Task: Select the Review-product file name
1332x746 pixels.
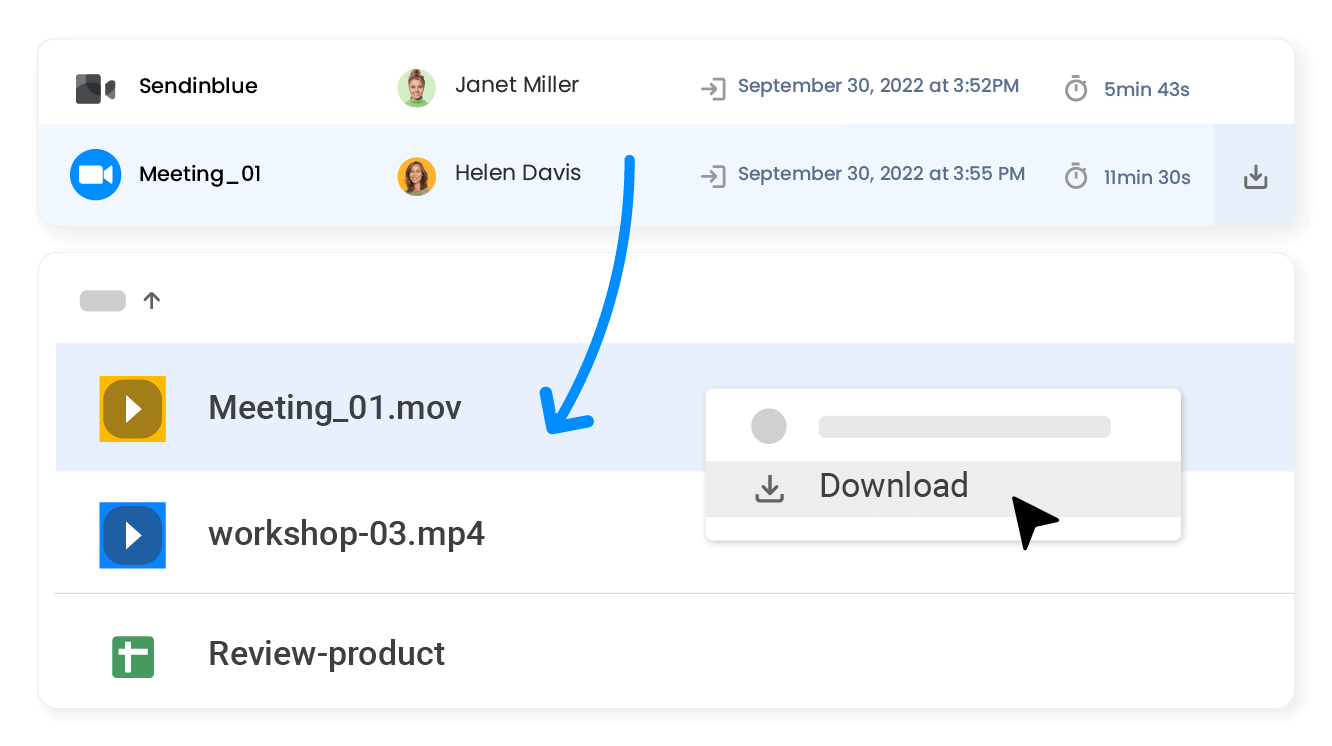Action: click(x=325, y=655)
